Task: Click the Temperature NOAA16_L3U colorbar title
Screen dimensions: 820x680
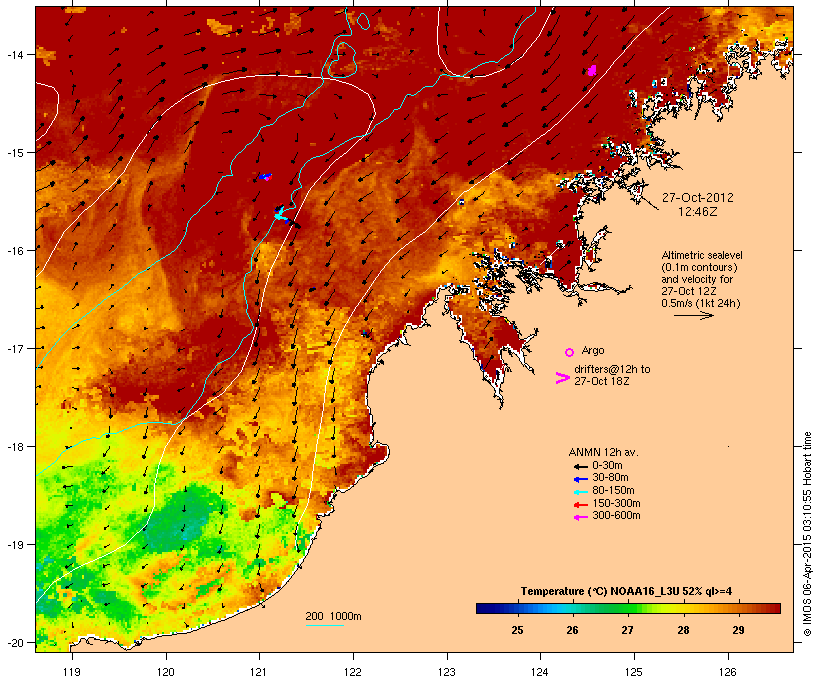Action: pos(626,592)
